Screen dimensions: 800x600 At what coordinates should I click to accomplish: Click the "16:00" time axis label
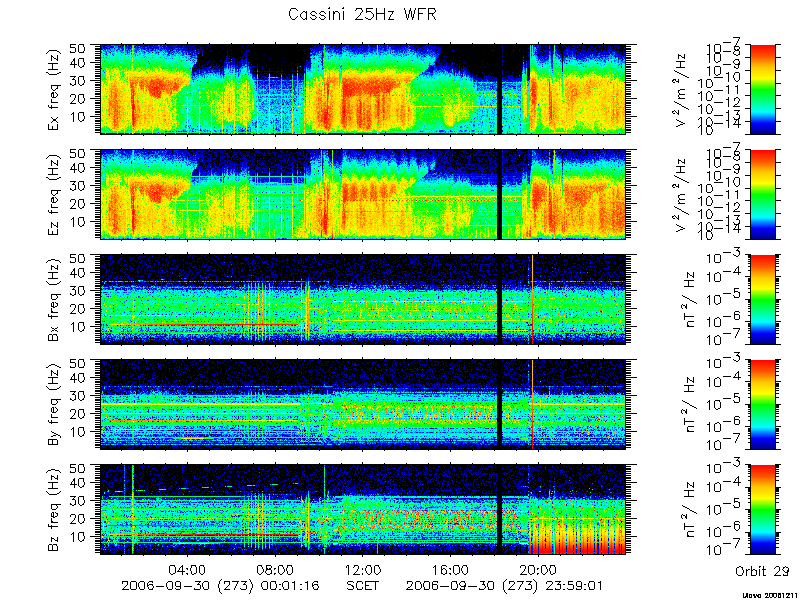click(451, 570)
